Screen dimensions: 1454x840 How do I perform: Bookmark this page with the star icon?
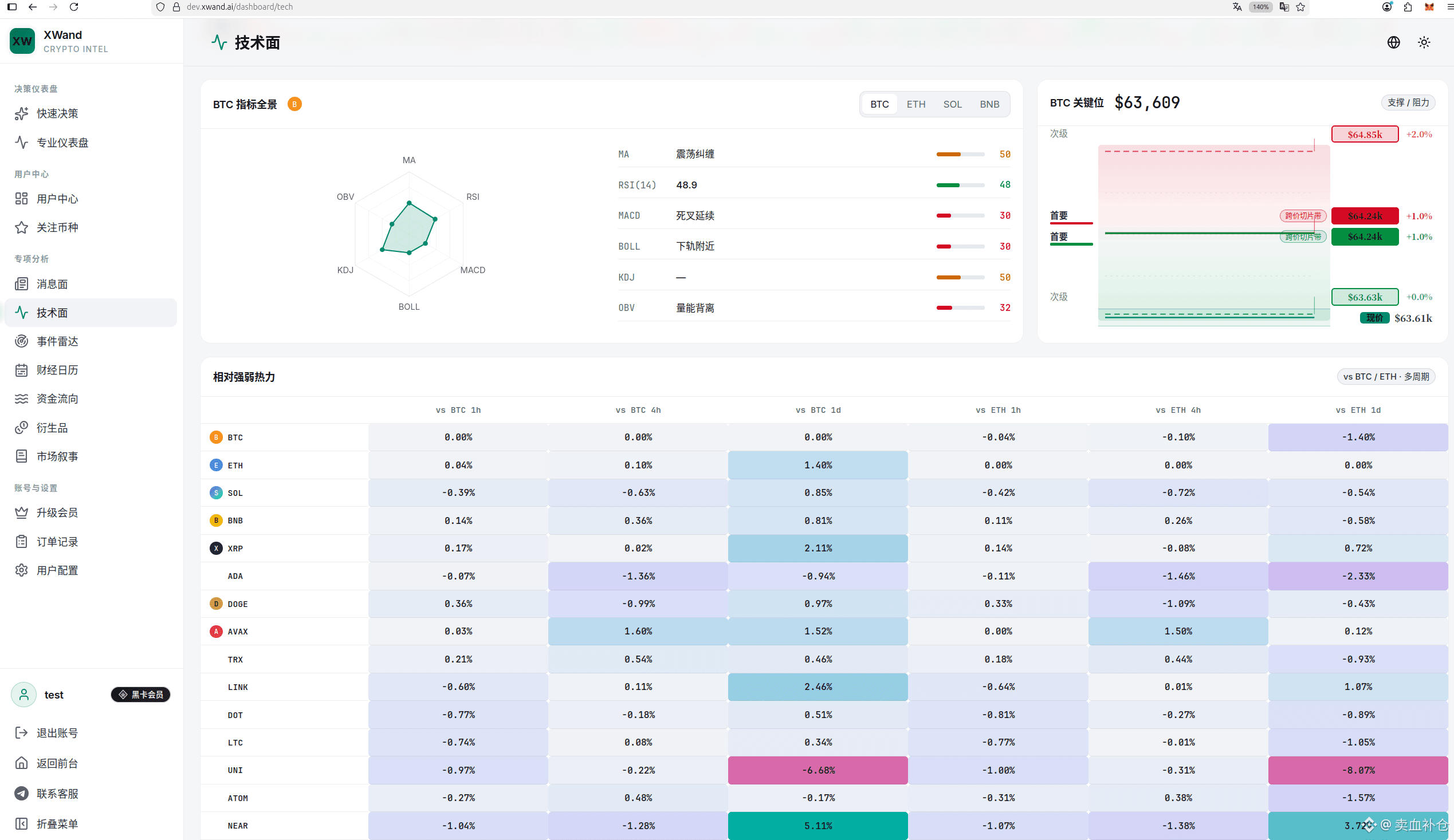1300,7
